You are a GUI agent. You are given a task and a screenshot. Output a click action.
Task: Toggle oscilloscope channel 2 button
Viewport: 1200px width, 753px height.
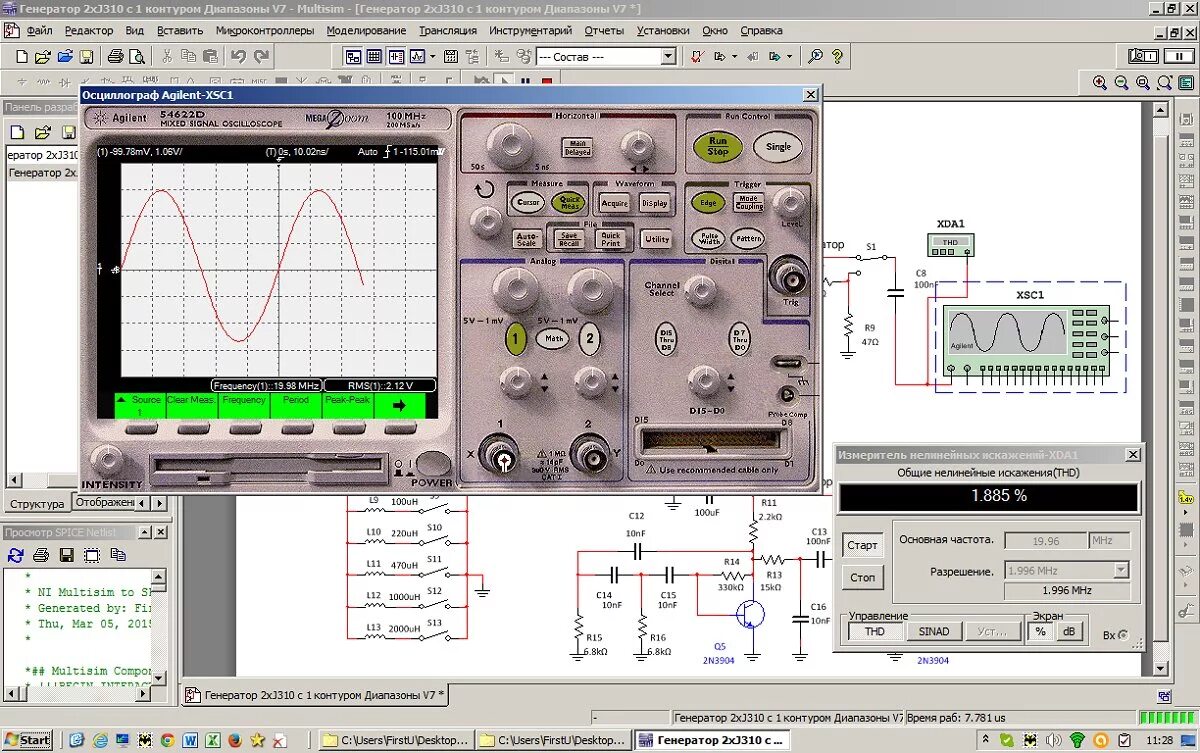tap(590, 339)
